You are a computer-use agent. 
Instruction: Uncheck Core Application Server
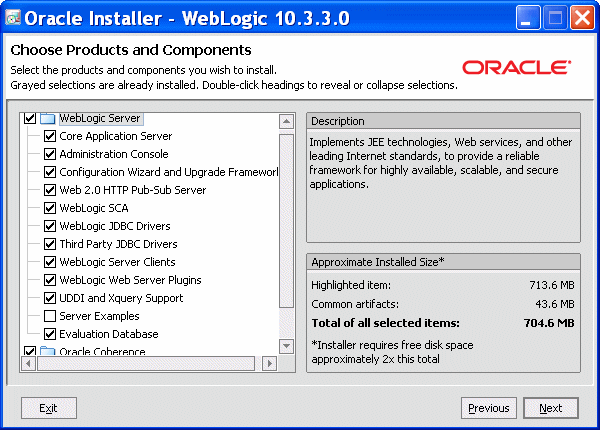click(x=50, y=136)
